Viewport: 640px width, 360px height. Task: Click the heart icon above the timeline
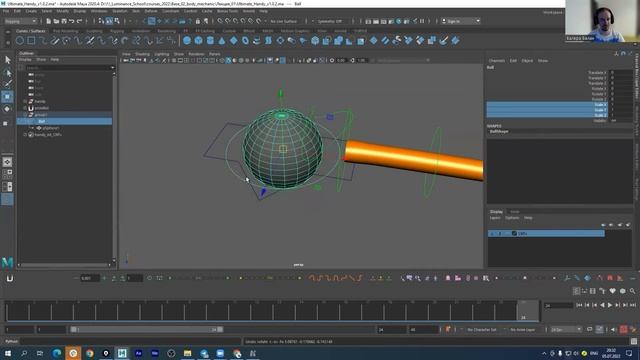[613, 291]
